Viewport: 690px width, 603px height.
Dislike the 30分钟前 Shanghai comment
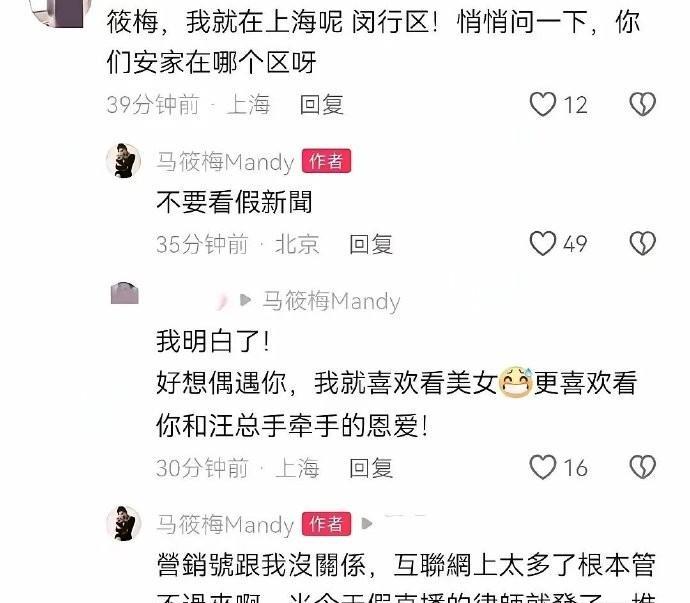(x=642, y=467)
